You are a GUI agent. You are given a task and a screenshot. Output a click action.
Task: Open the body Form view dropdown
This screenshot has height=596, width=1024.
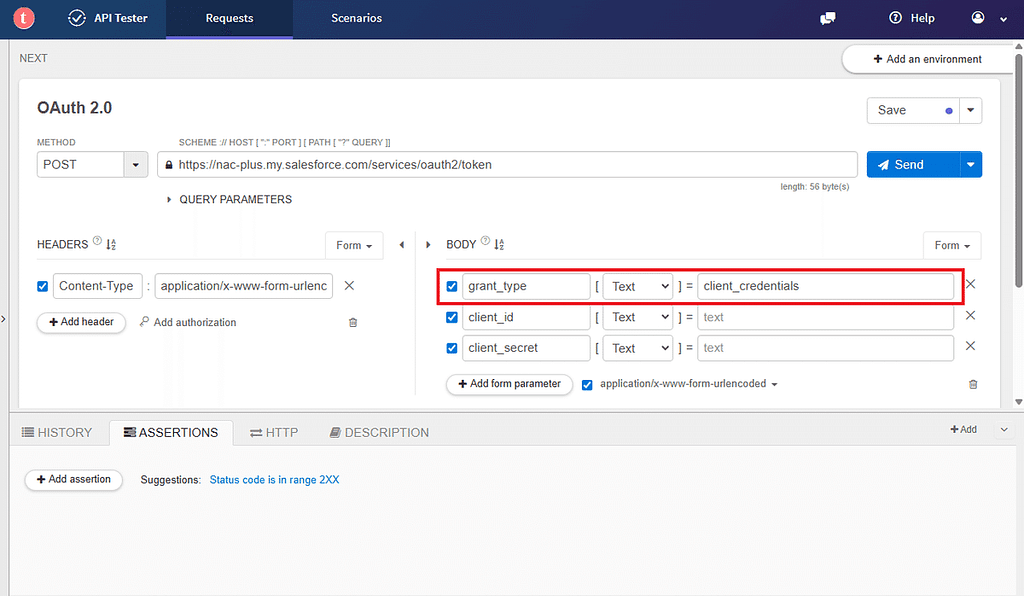(952, 245)
